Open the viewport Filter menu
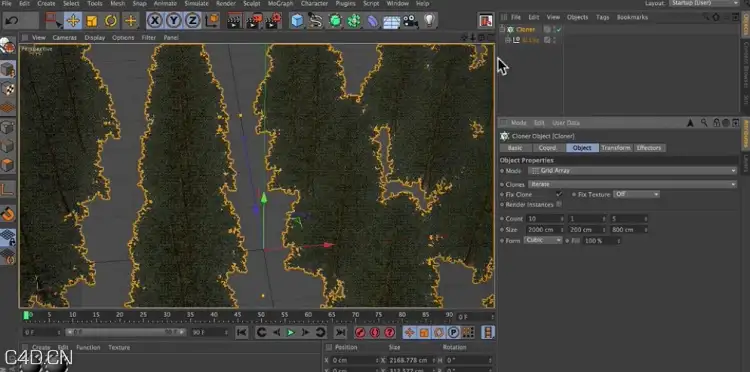 [x=148, y=37]
